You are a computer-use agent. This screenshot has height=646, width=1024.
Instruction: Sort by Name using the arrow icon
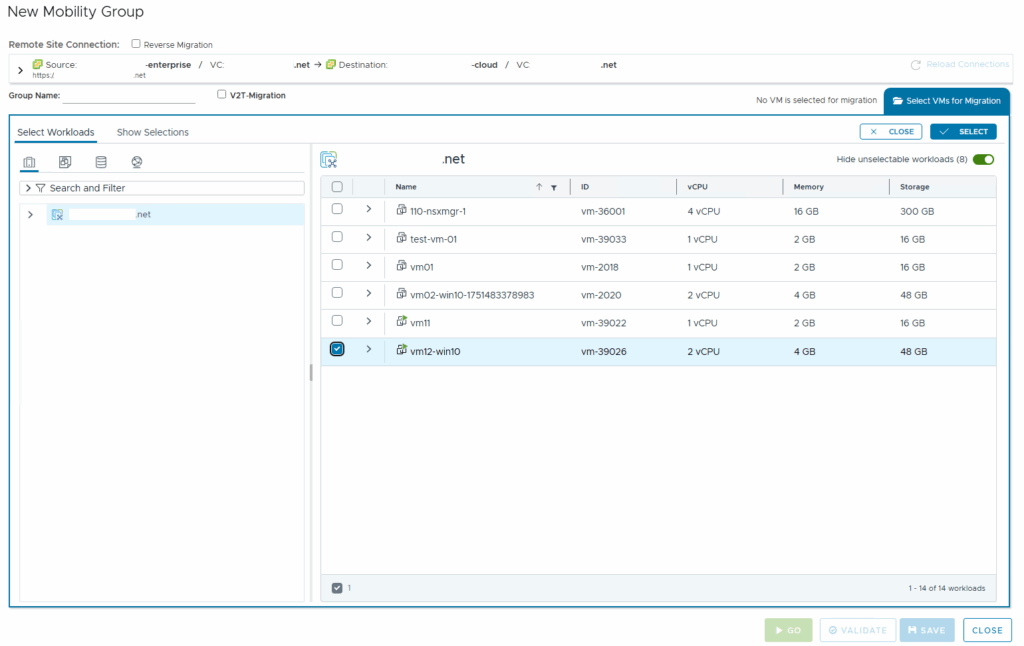(x=539, y=187)
